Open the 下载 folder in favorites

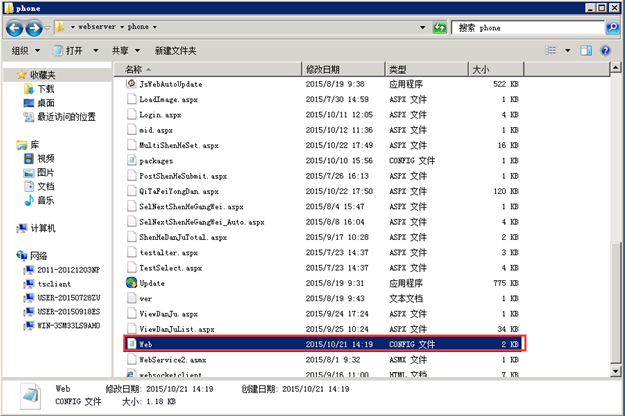[x=45, y=89]
